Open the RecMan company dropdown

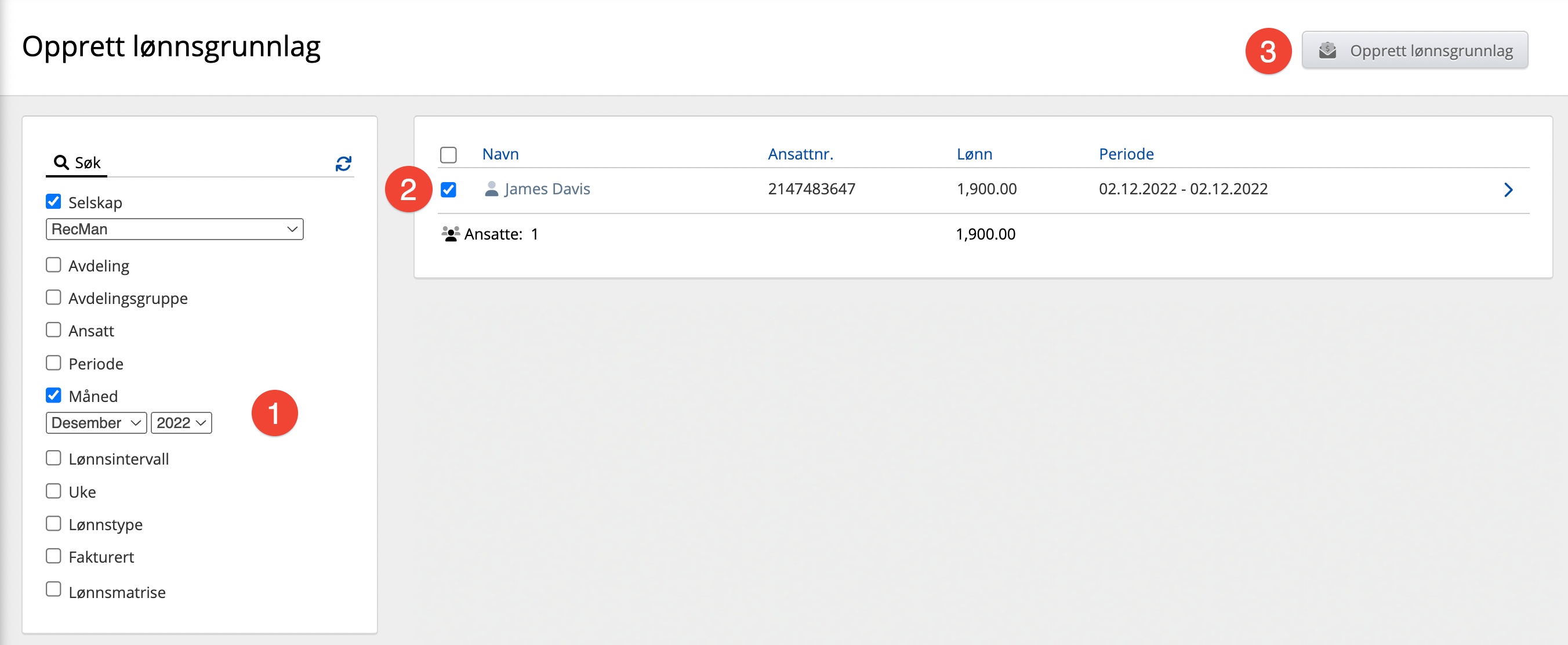tap(175, 229)
